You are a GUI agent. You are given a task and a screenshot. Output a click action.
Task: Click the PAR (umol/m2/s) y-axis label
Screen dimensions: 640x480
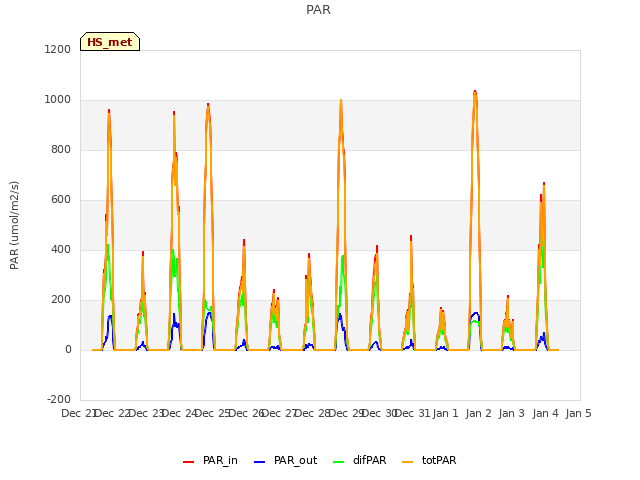pos(14,225)
